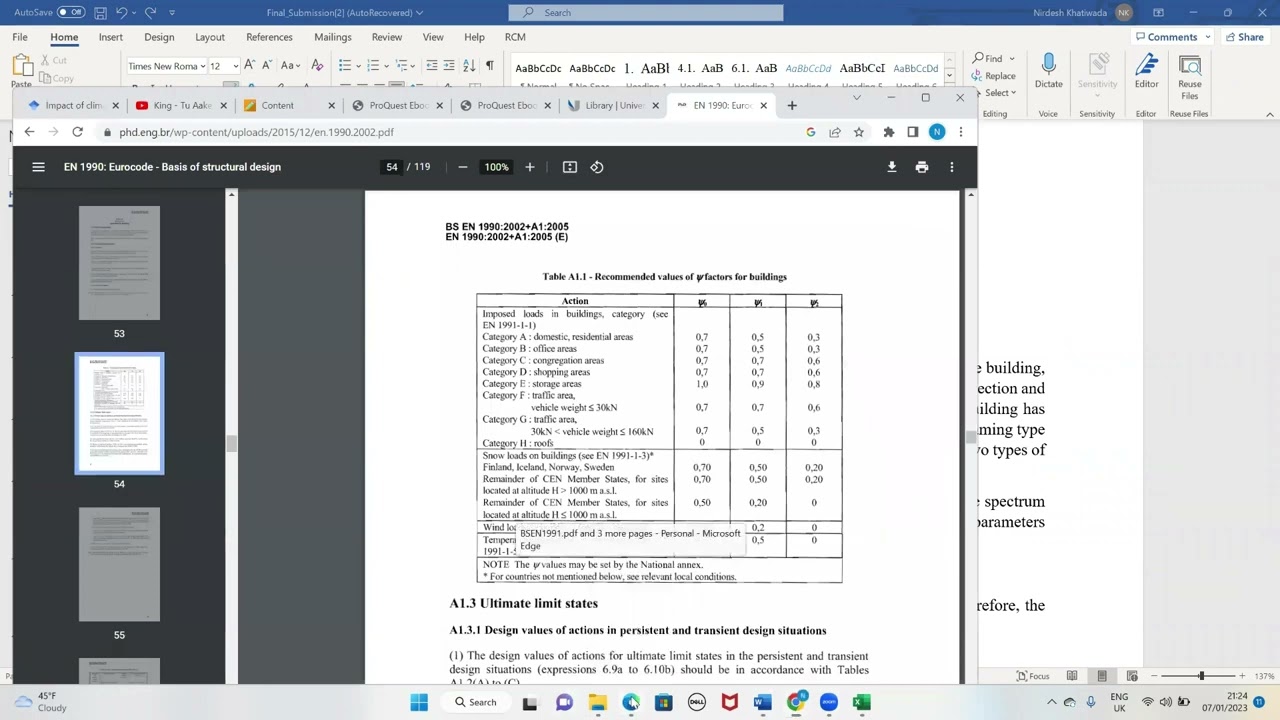Download the PDF file
This screenshot has width=1280, height=720.
coord(892,167)
